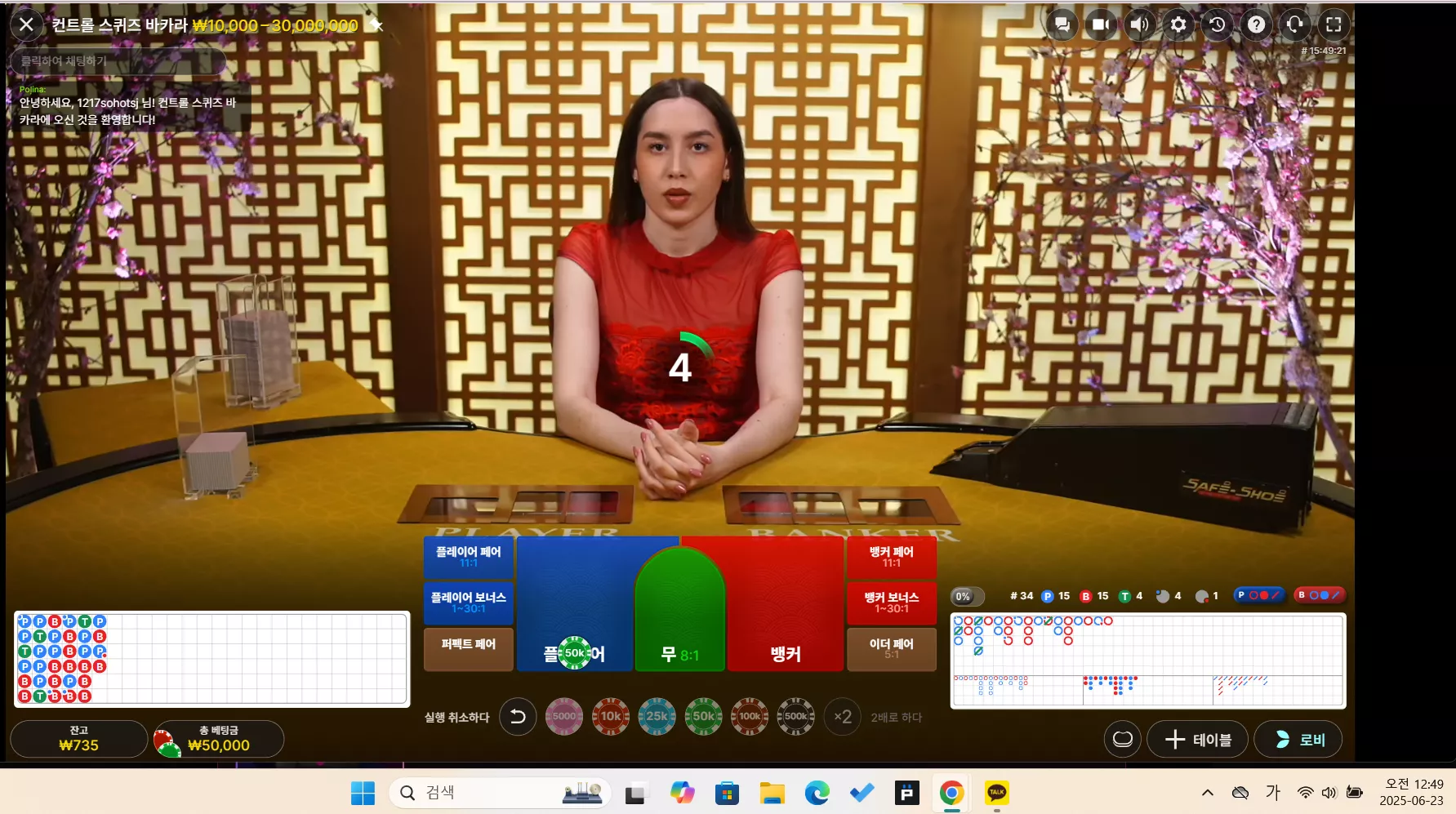Image resolution: width=1456 pixels, height=814 pixels.
Task: Bet on 이더 페어 5:1
Action: (892, 649)
